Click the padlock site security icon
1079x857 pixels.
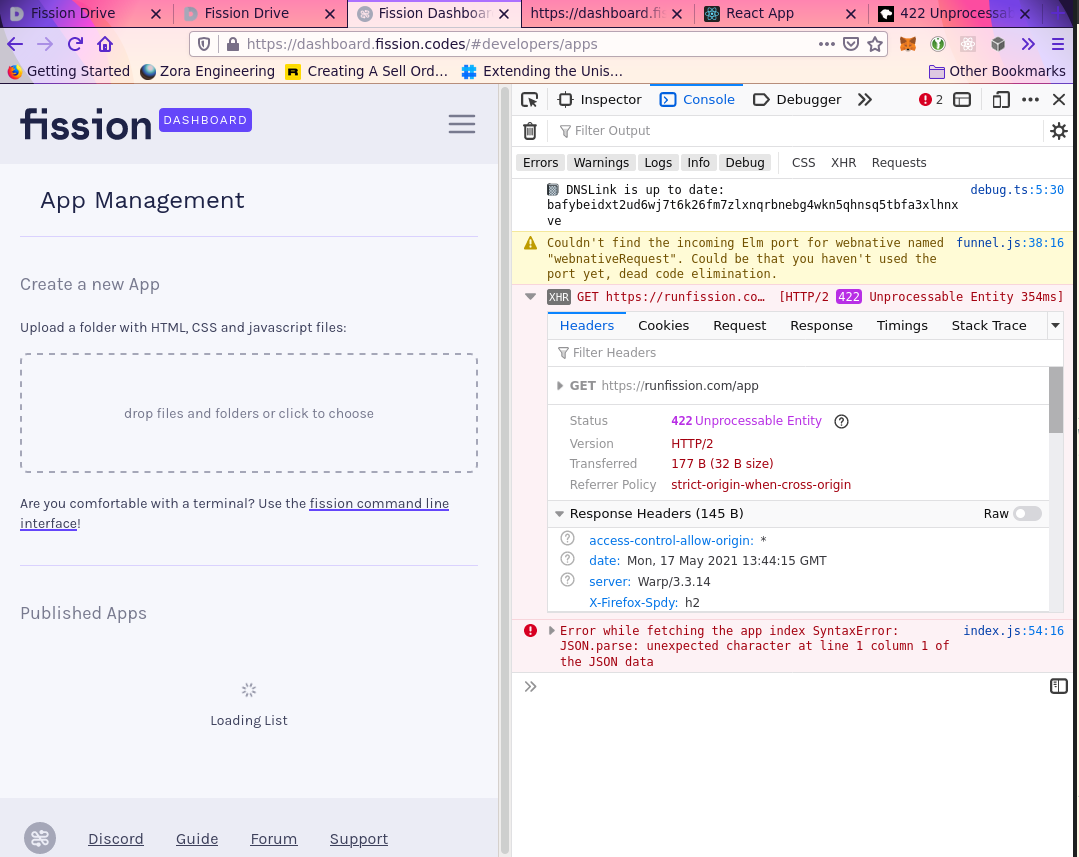tap(233, 44)
